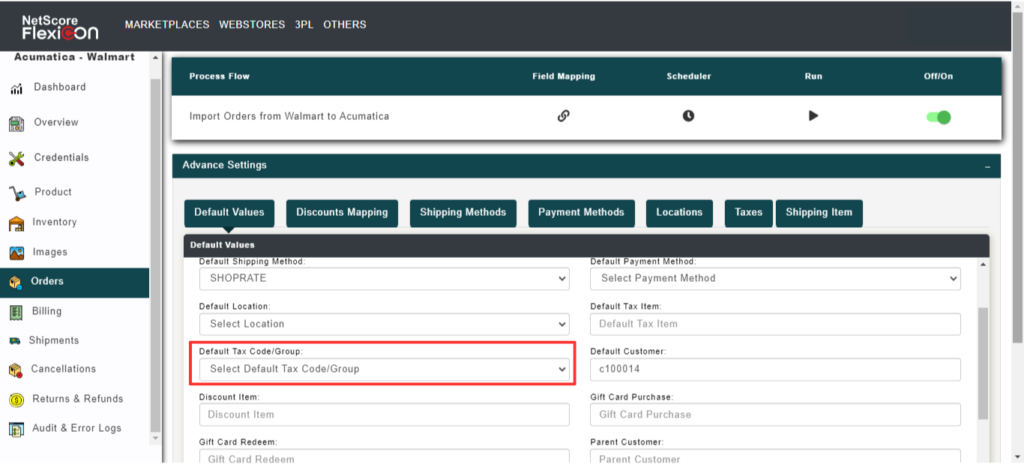Image resolution: width=1024 pixels, height=464 pixels.
Task: Click the Field Mapping link icon
Action: click(x=563, y=116)
